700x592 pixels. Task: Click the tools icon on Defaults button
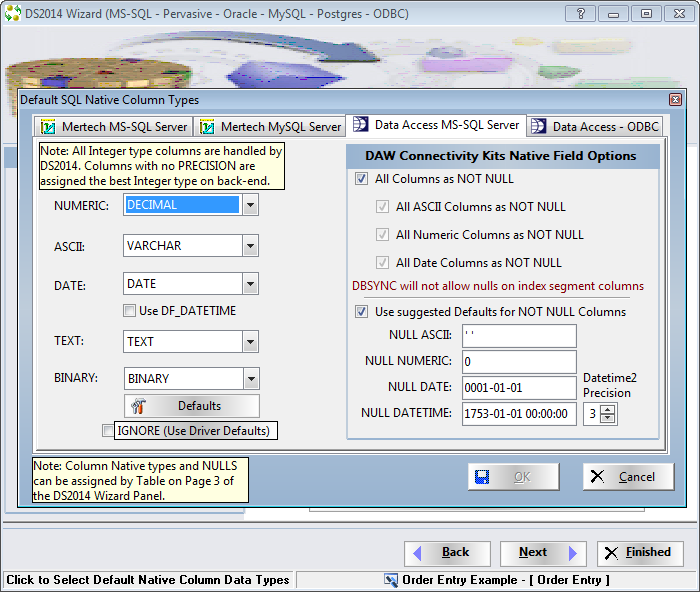point(140,406)
